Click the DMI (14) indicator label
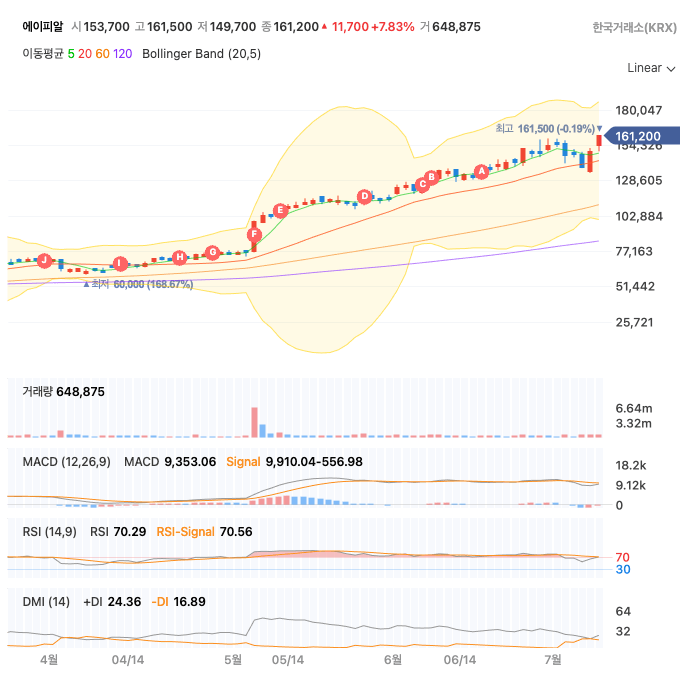This screenshot has width=680, height=697. click(46, 602)
